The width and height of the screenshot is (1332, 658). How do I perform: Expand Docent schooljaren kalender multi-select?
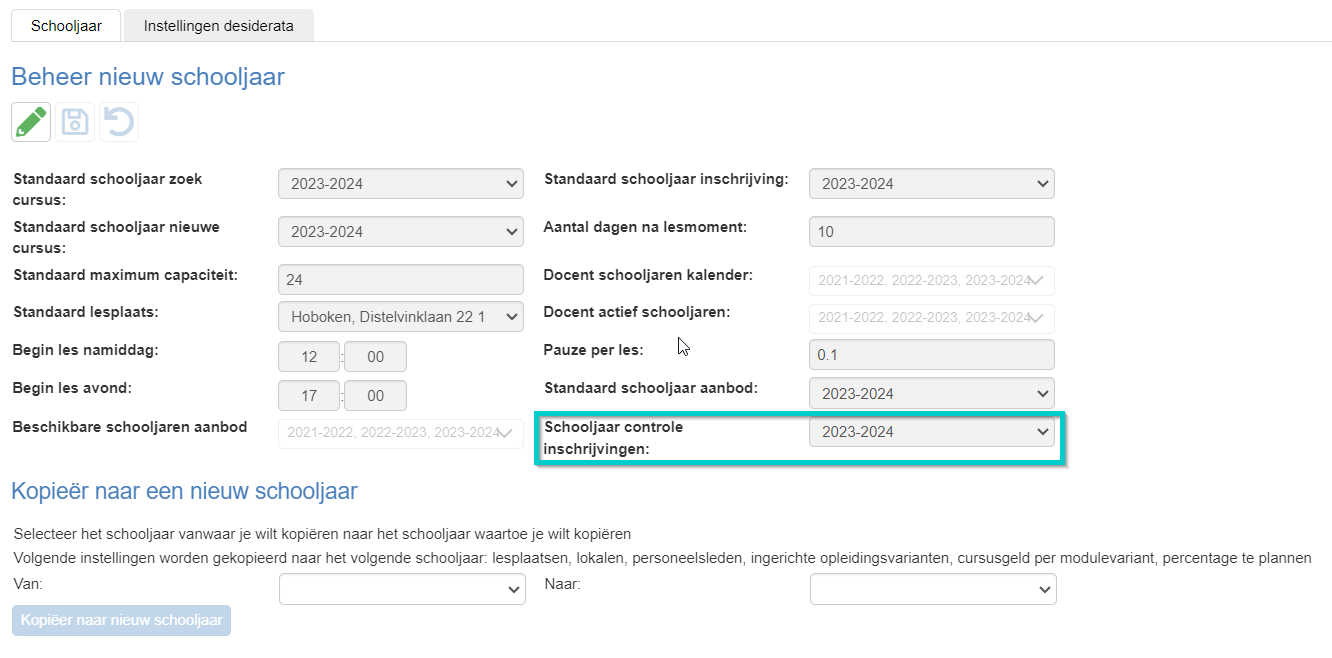pyautogui.click(x=932, y=281)
